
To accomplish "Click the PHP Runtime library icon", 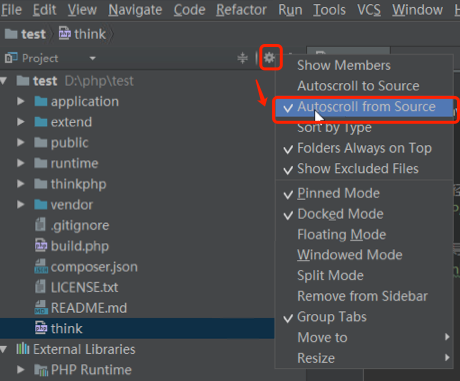I will pos(41,370).
